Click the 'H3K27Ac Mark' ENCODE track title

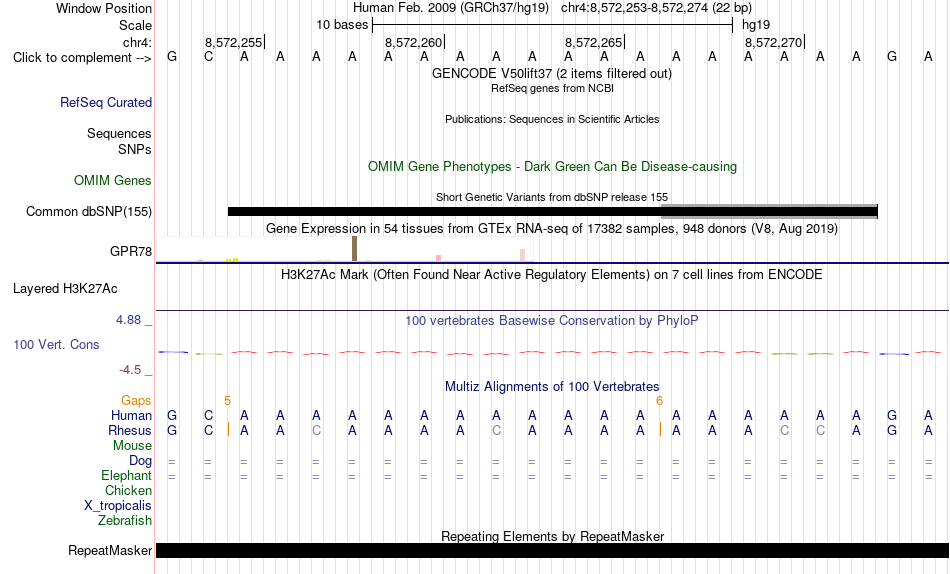(x=552, y=275)
